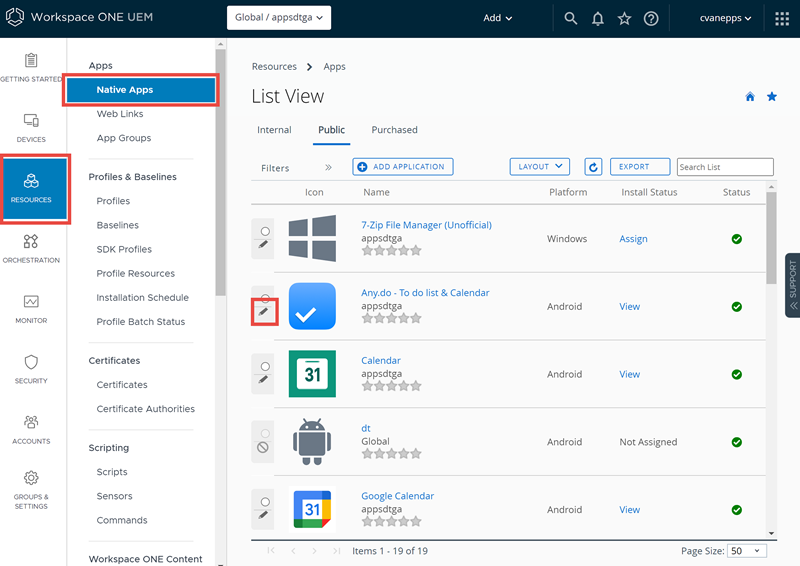Click the blue bookmark star beside List View

(x=771, y=96)
